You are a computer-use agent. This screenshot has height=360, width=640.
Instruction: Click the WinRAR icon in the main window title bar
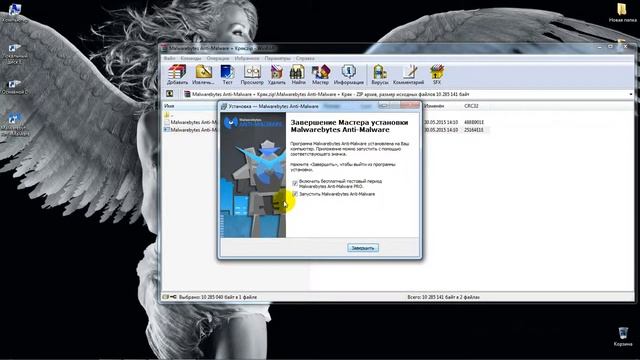pos(164,48)
